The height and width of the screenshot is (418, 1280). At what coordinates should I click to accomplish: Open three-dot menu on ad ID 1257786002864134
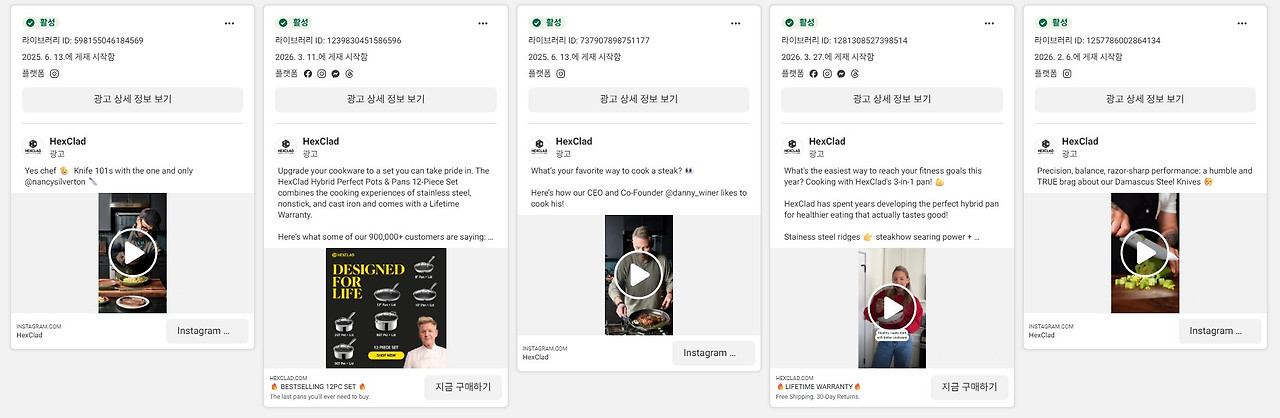coord(1242,22)
